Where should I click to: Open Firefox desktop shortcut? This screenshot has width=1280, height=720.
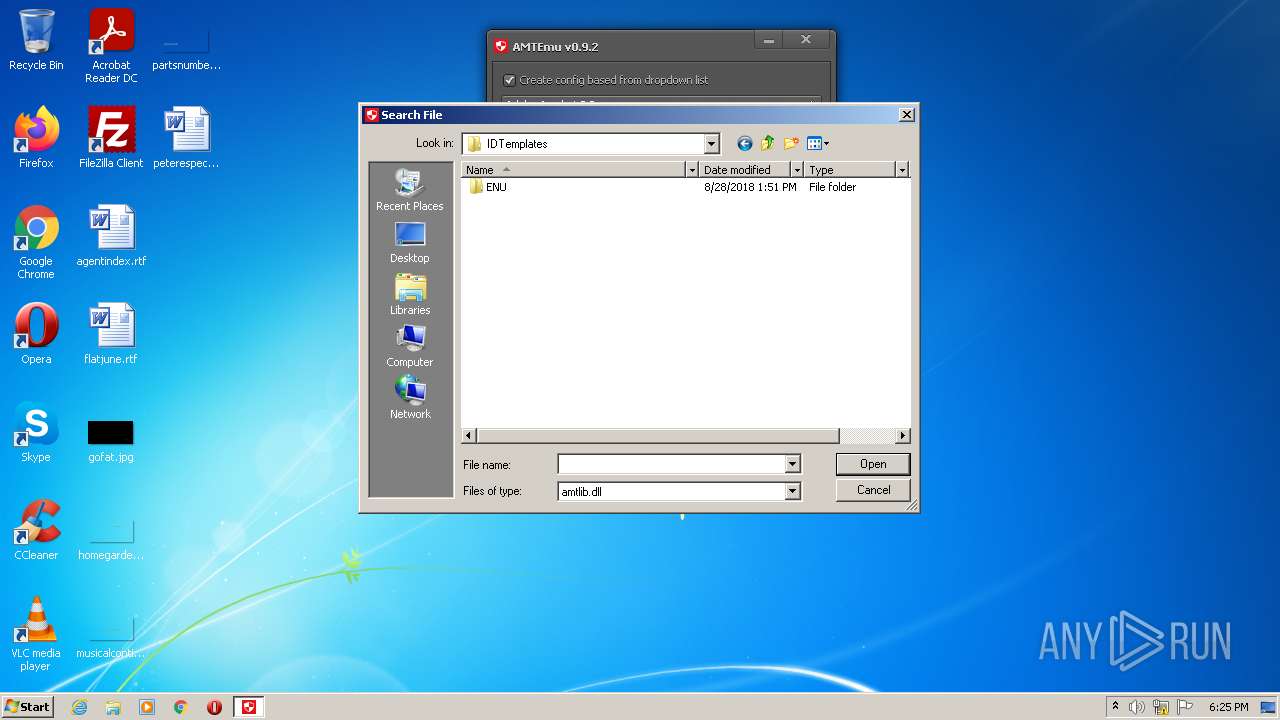[x=36, y=137]
